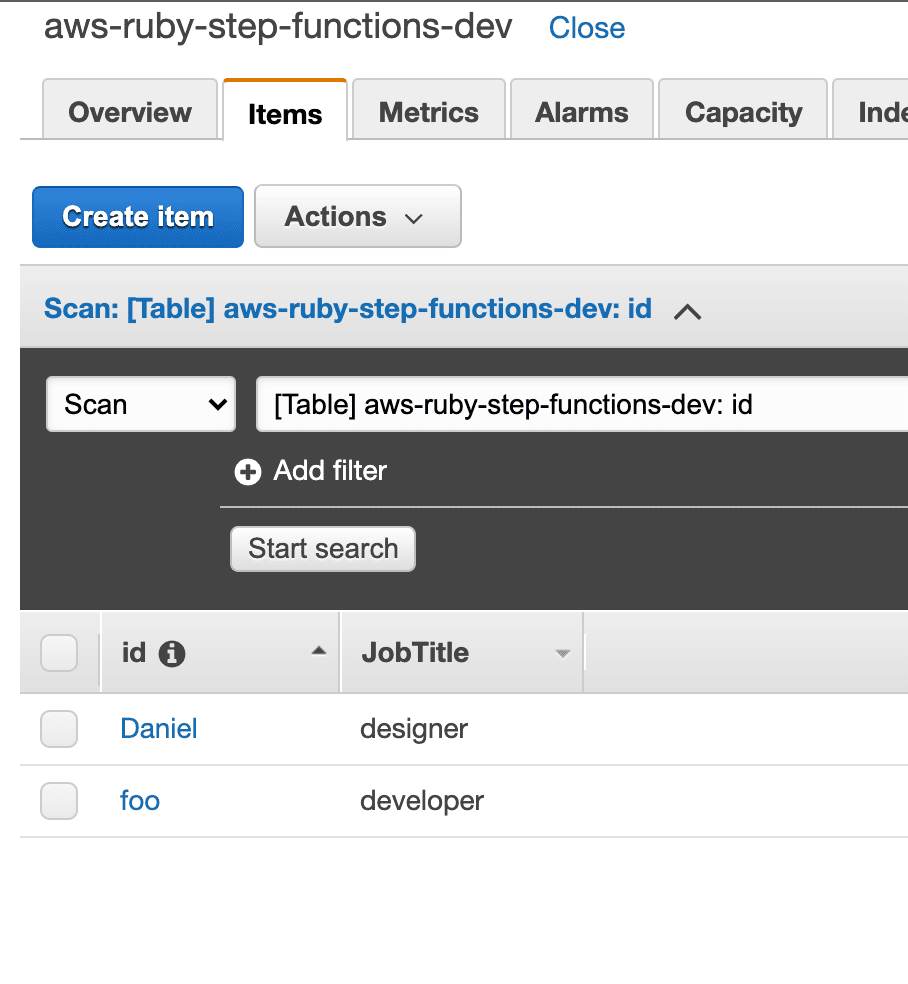Screen dimensions: 908x984
Task: Click the Close link next to table name
Action: tap(587, 28)
